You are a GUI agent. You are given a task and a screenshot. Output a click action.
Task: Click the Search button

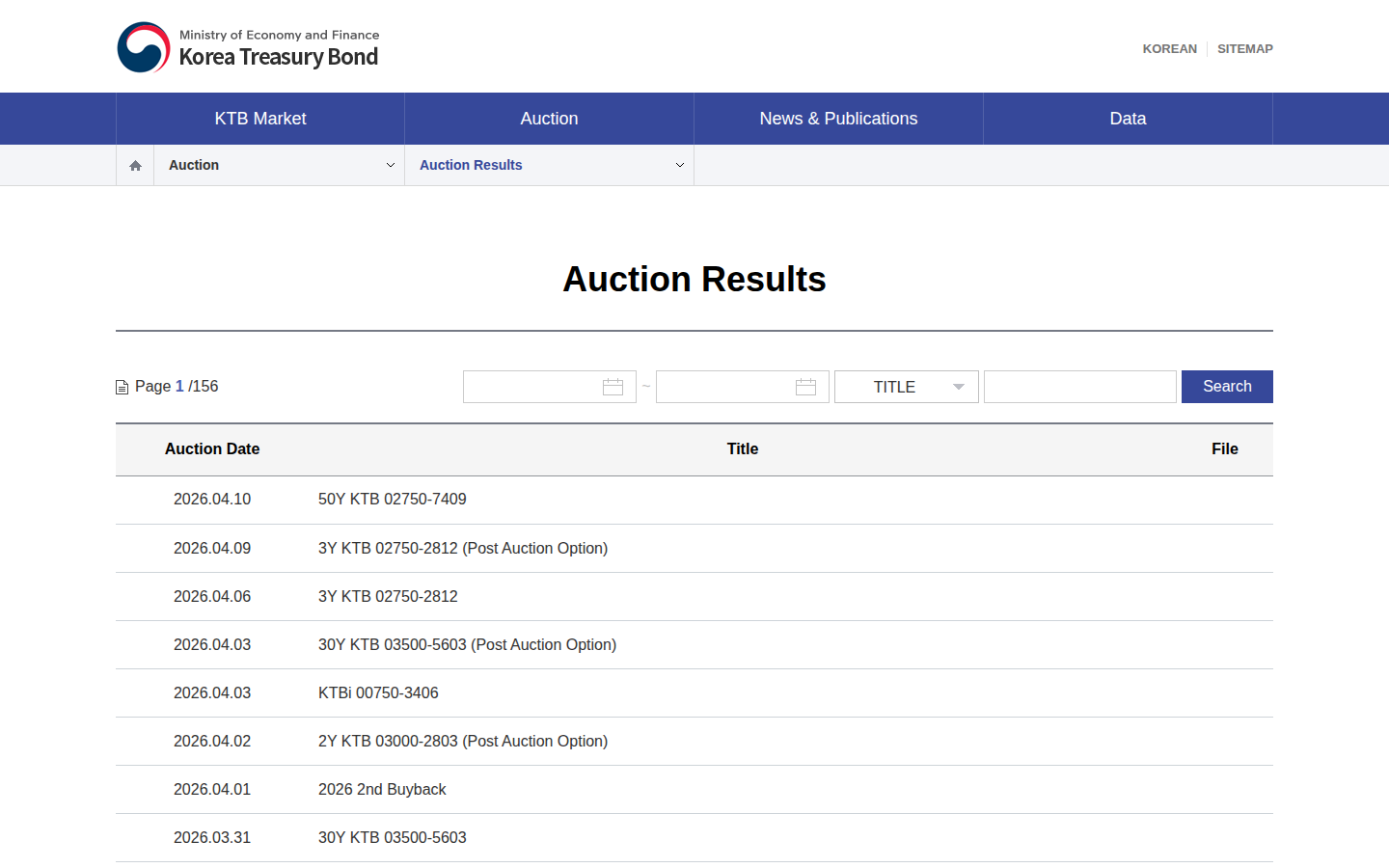click(1227, 387)
